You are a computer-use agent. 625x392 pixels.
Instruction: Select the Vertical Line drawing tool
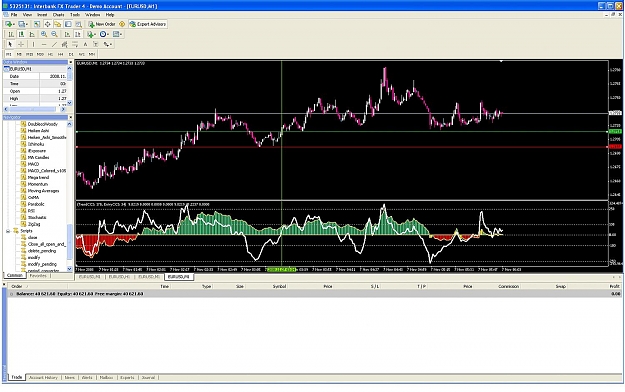pyautogui.click(x=33, y=44)
